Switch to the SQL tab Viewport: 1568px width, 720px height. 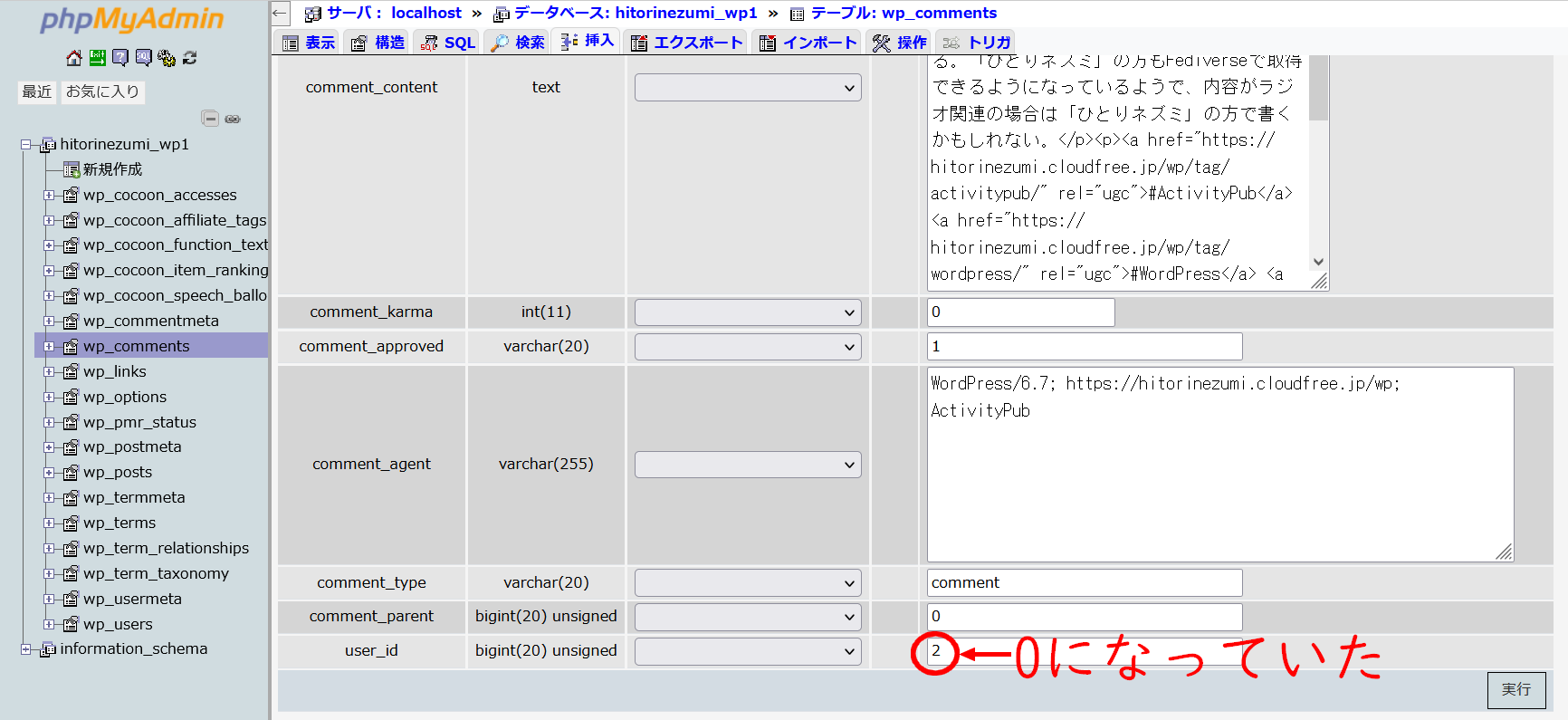coord(449,43)
